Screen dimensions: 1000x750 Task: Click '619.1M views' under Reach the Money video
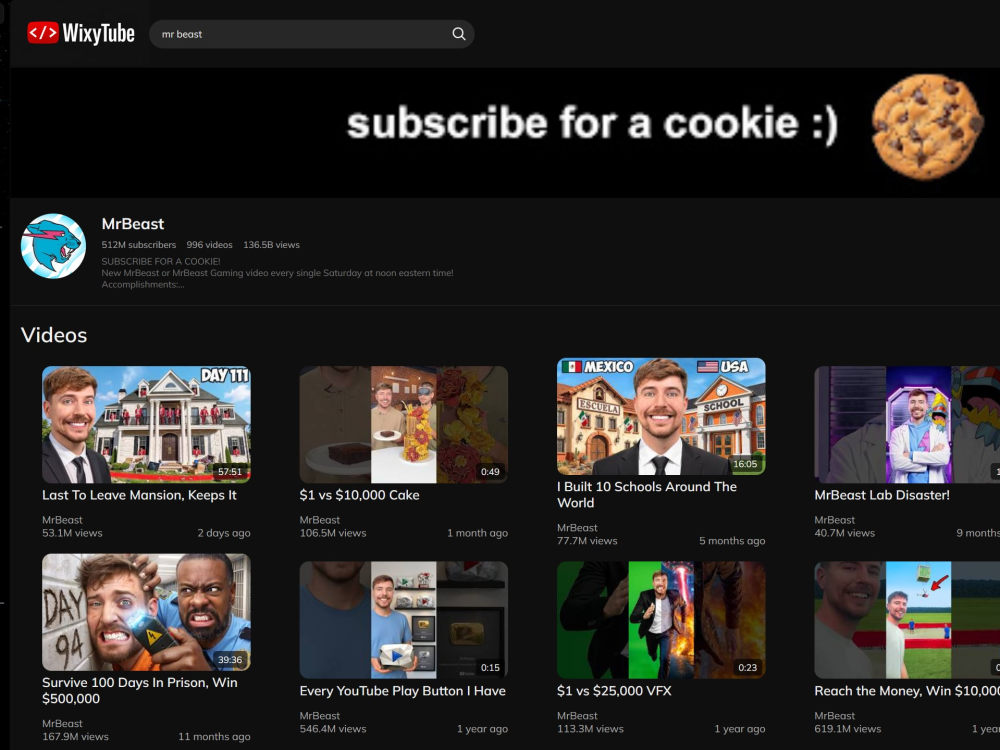click(848, 729)
